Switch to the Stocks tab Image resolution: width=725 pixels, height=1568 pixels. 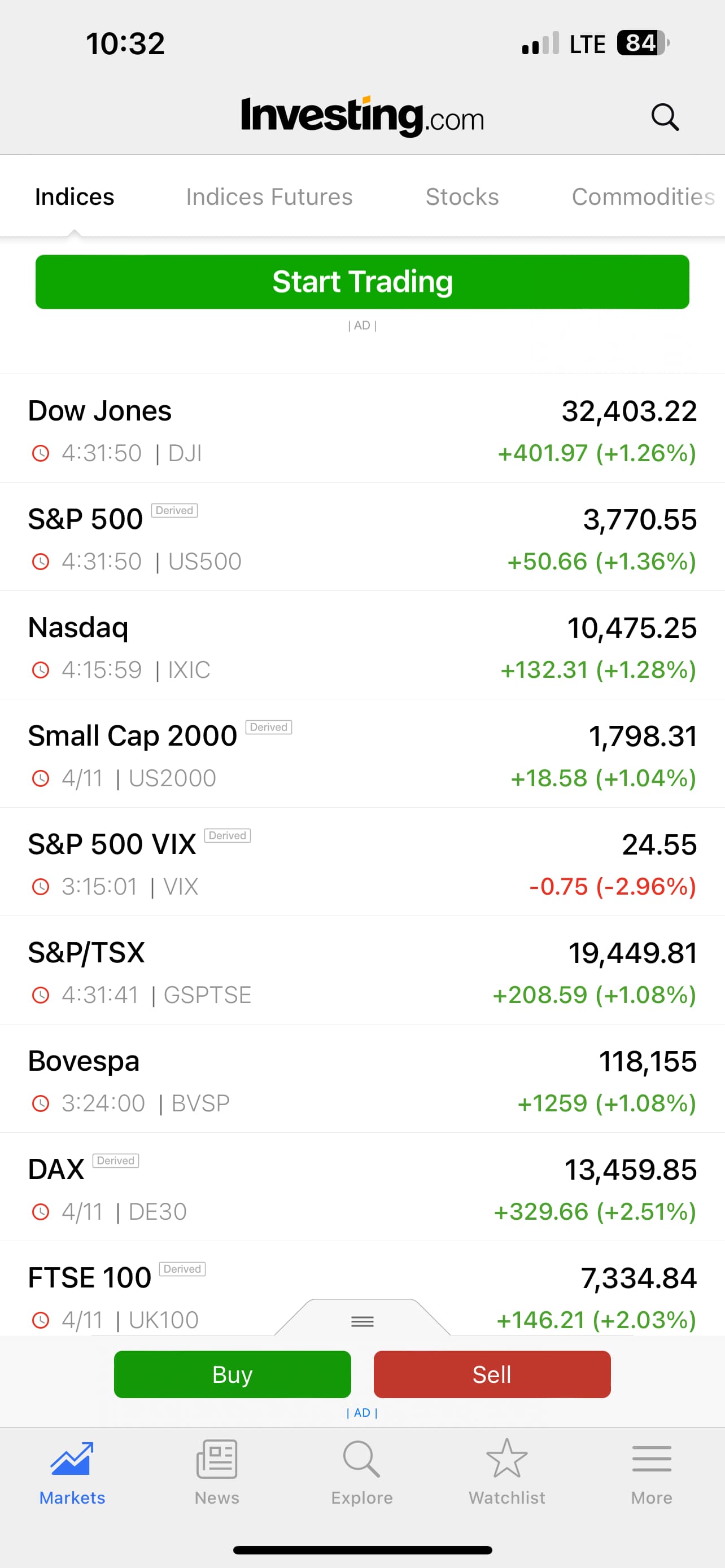pos(462,197)
